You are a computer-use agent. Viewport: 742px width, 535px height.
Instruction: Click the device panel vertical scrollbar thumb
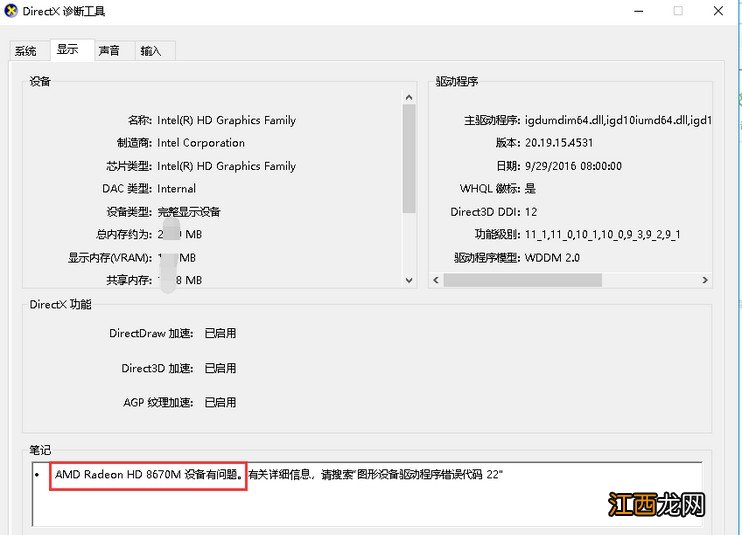409,158
